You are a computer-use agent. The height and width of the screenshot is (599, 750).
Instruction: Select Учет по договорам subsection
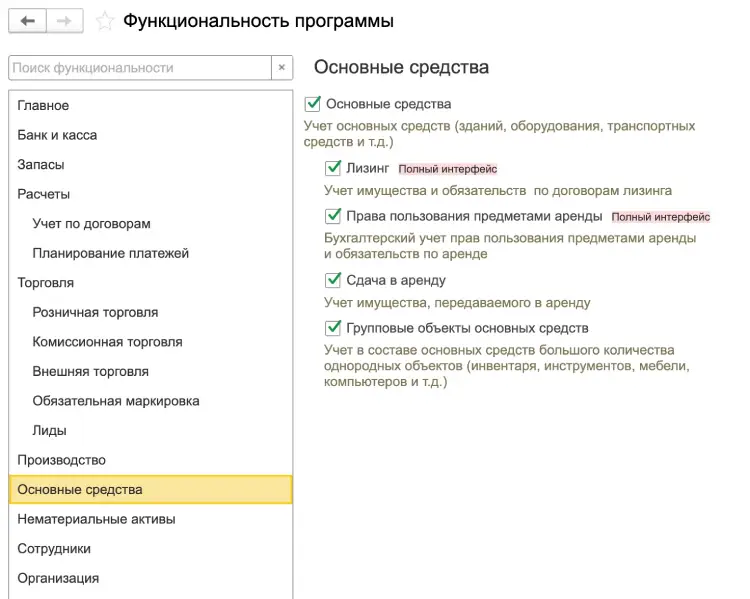tap(91, 224)
